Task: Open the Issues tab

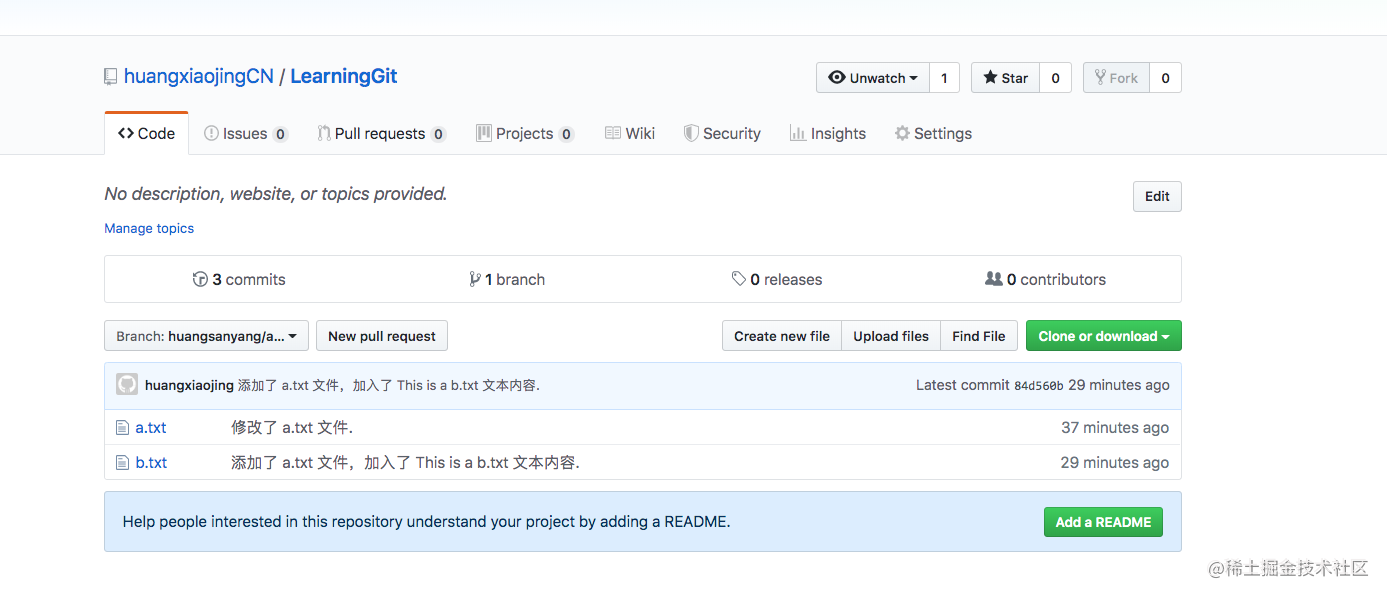Action: click(245, 133)
